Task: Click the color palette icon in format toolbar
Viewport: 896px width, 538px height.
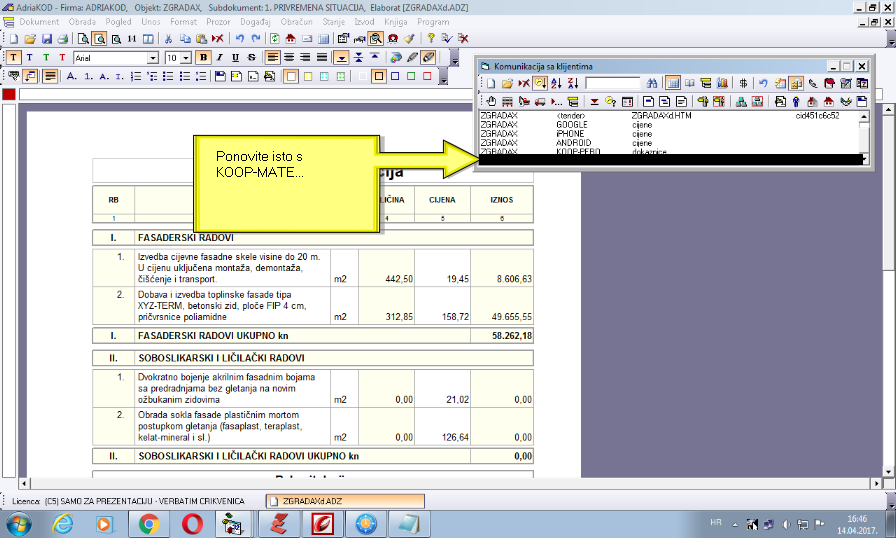Action: [395, 58]
